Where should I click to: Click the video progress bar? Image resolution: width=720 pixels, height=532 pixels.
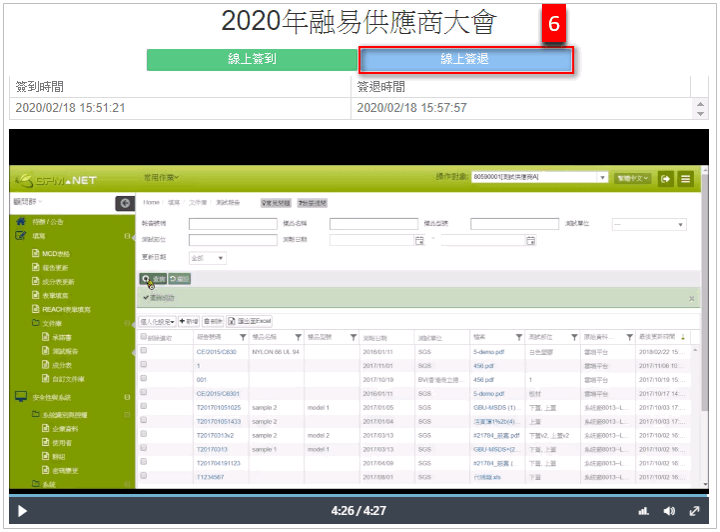click(x=359, y=495)
